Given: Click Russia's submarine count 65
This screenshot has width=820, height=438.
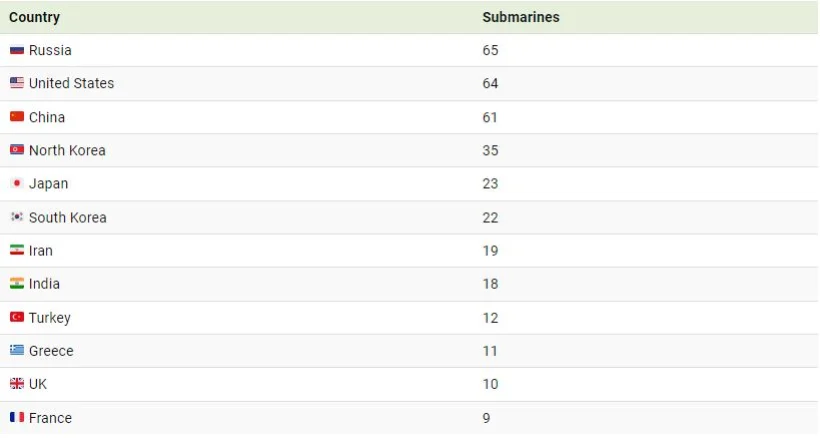Looking at the screenshot, I should tap(490, 50).
